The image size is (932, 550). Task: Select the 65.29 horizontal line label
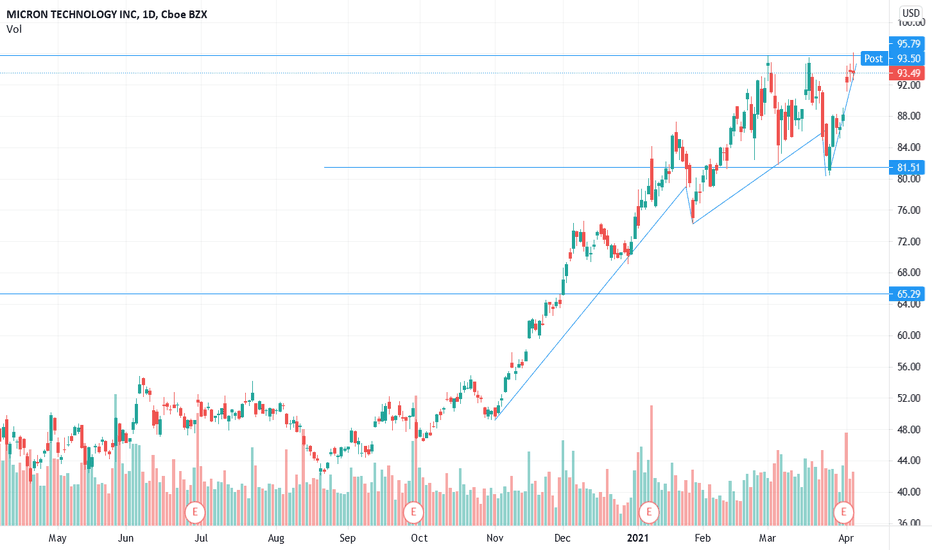[907, 294]
